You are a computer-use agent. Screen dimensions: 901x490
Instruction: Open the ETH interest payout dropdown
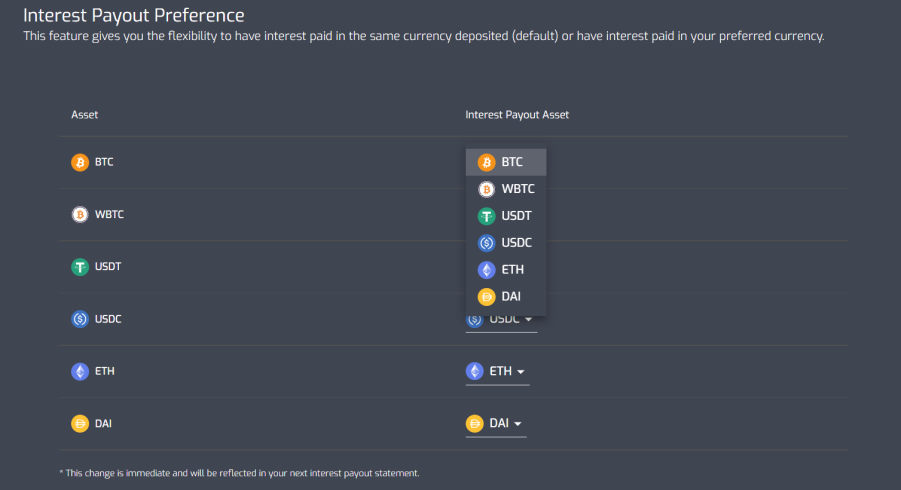[x=497, y=372]
